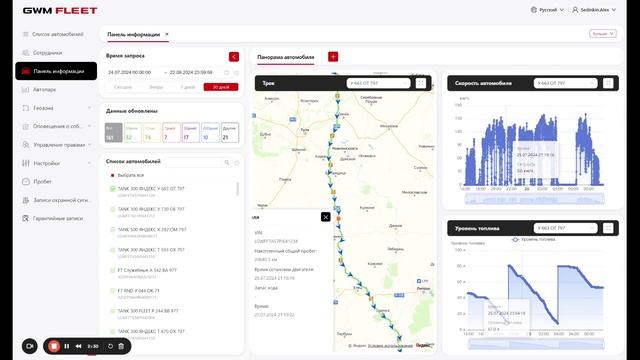640x360 pixels.
Task: Open the Пробег sidebar section
Action: 38,181
